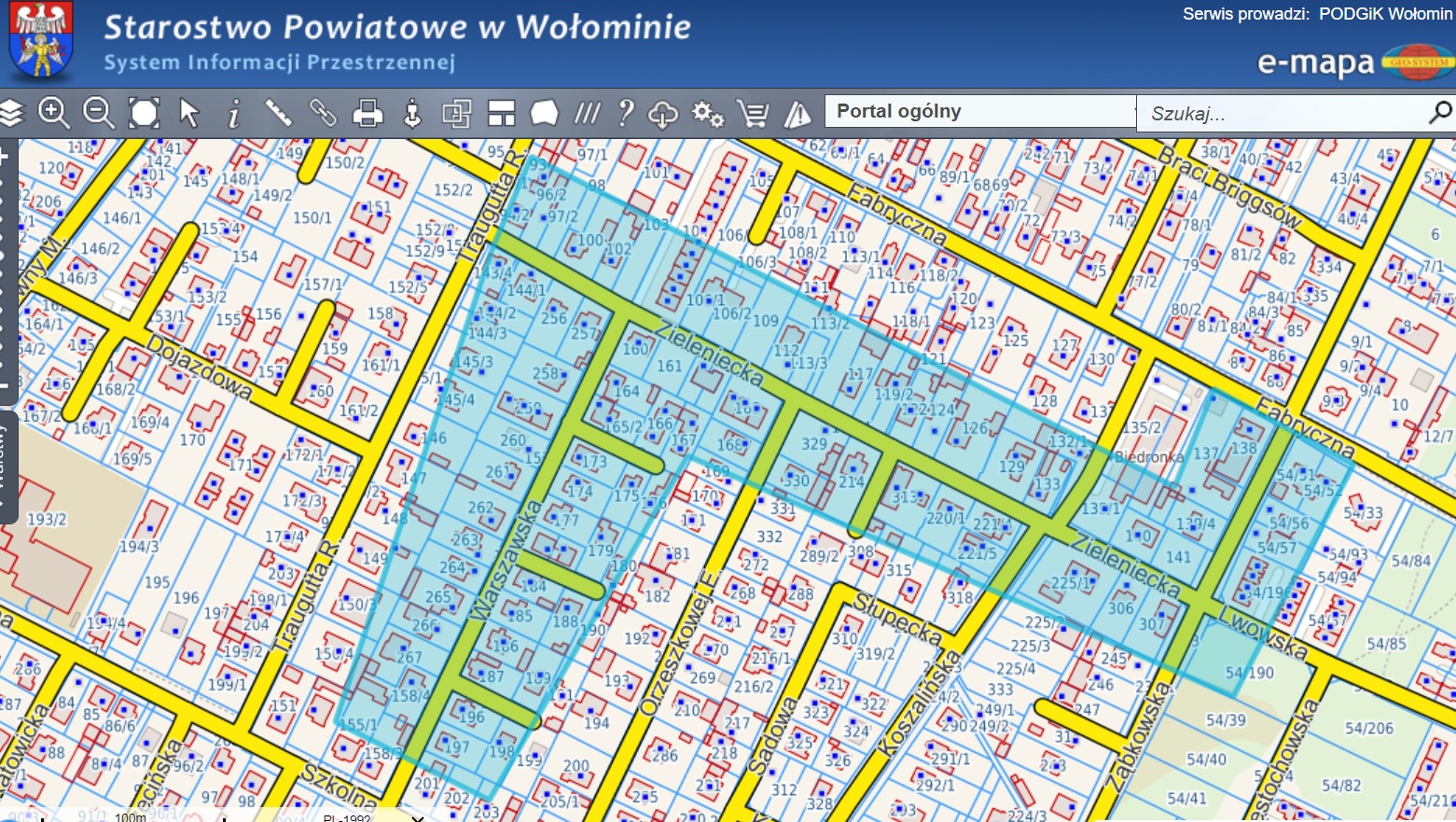
Task: Click the cloud download icon
Action: (663, 114)
